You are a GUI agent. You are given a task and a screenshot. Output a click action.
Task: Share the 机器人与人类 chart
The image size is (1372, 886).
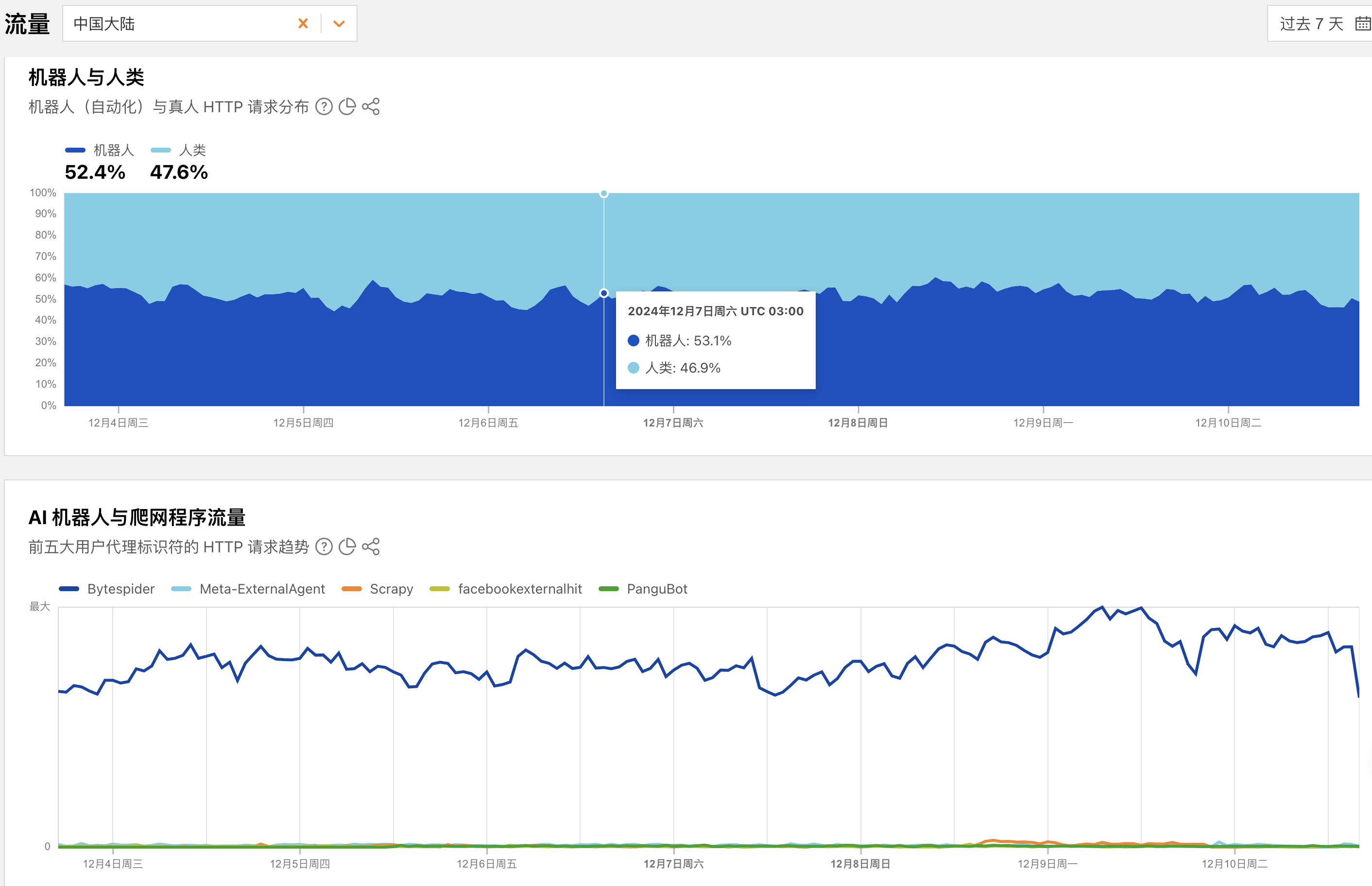pyautogui.click(x=371, y=106)
